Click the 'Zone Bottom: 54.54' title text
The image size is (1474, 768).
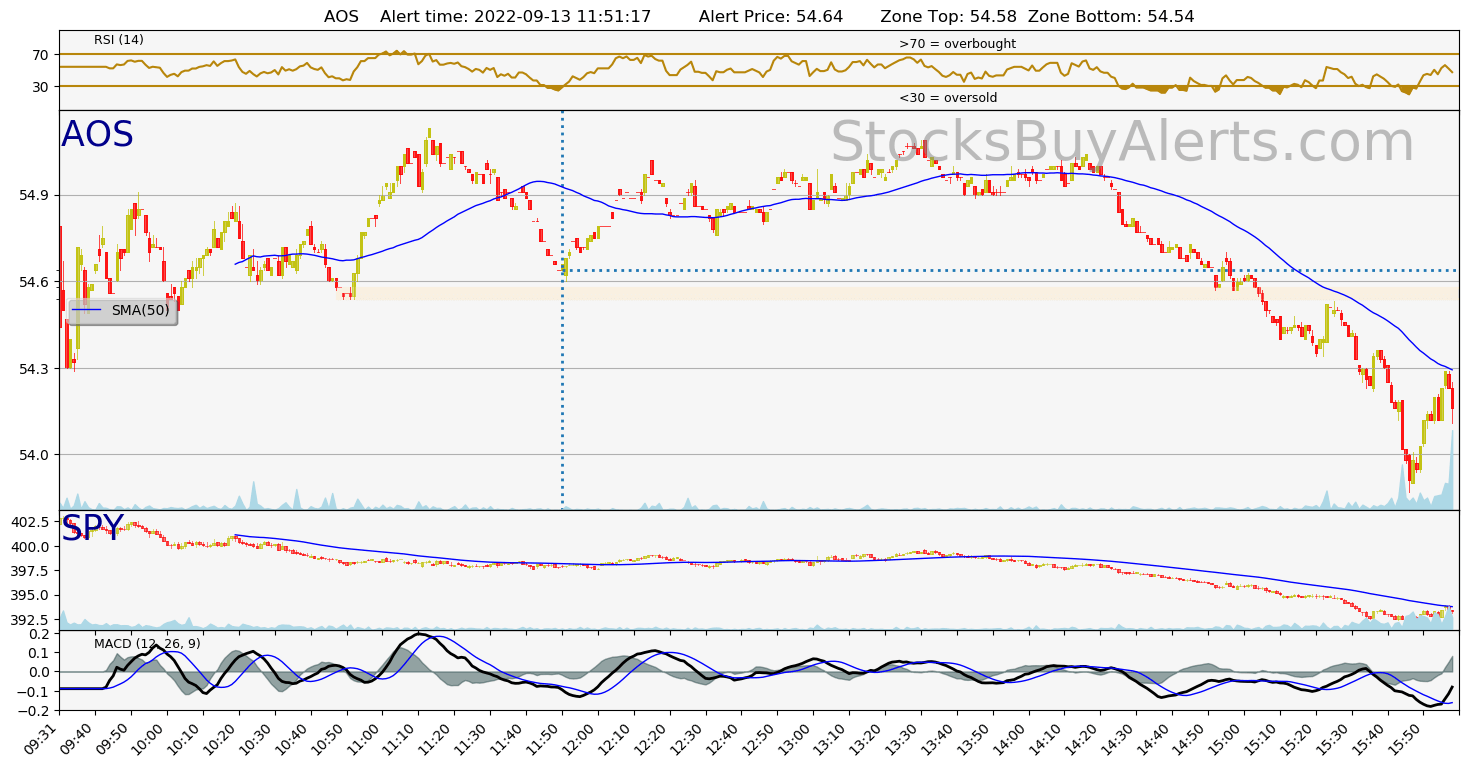[x=1111, y=16]
